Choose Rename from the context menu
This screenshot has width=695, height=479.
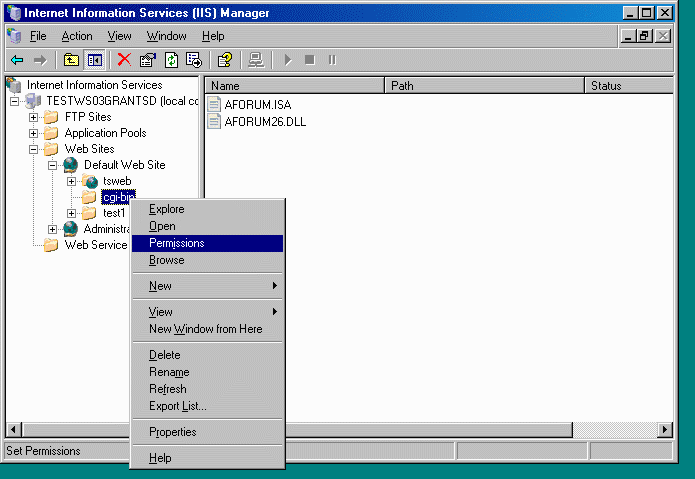pyautogui.click(x=207, y=372)
